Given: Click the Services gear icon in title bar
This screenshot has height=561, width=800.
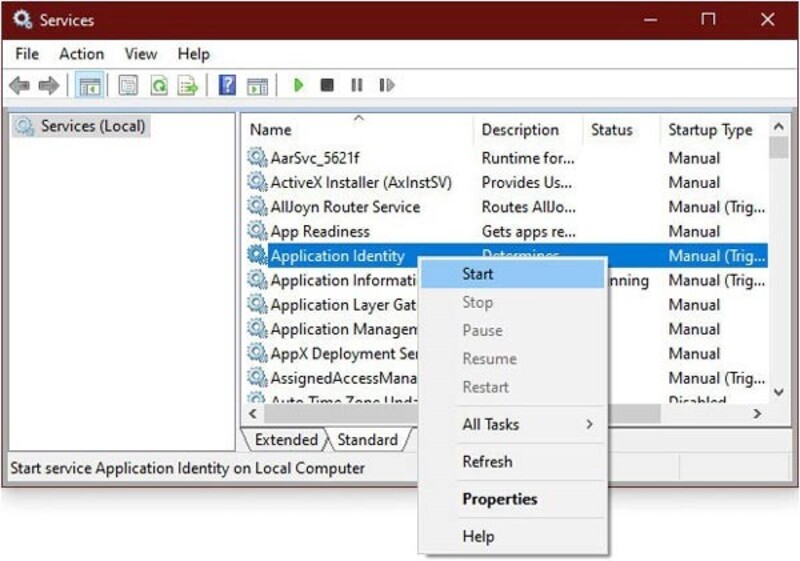Looking at the screenshot, I should 22,19.
